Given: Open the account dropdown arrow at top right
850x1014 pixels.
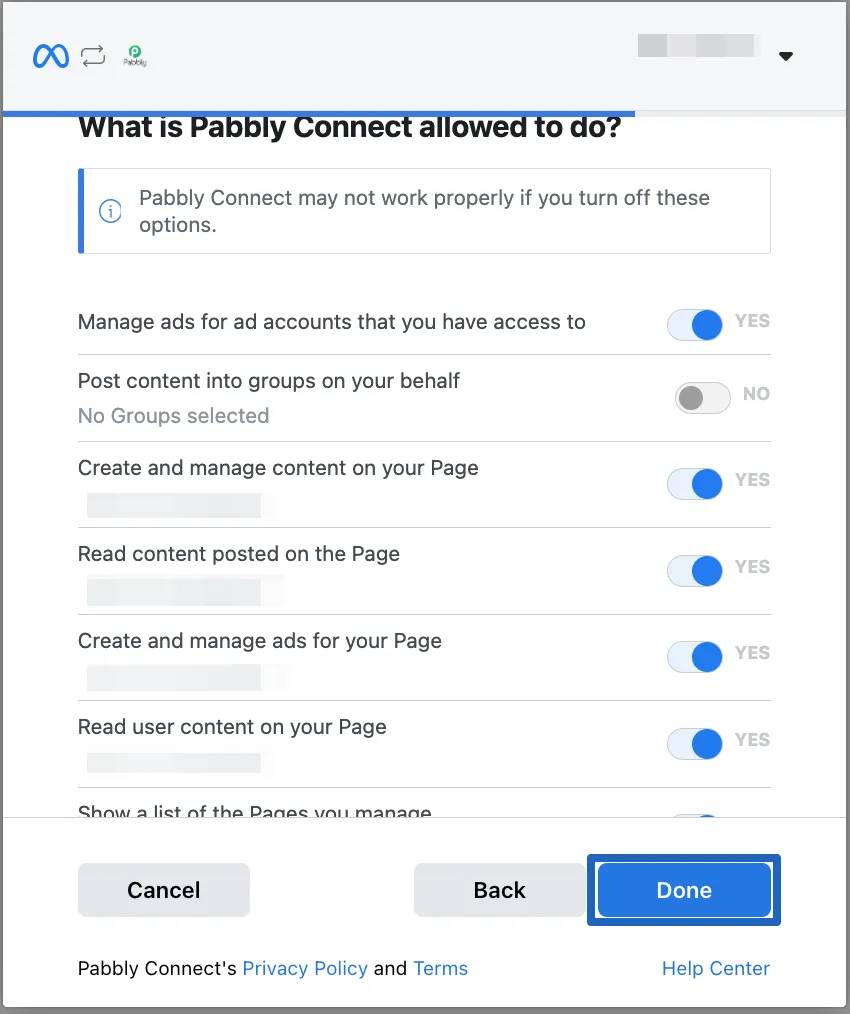Looking at the screenshot, I should click(x=786, y=56).
